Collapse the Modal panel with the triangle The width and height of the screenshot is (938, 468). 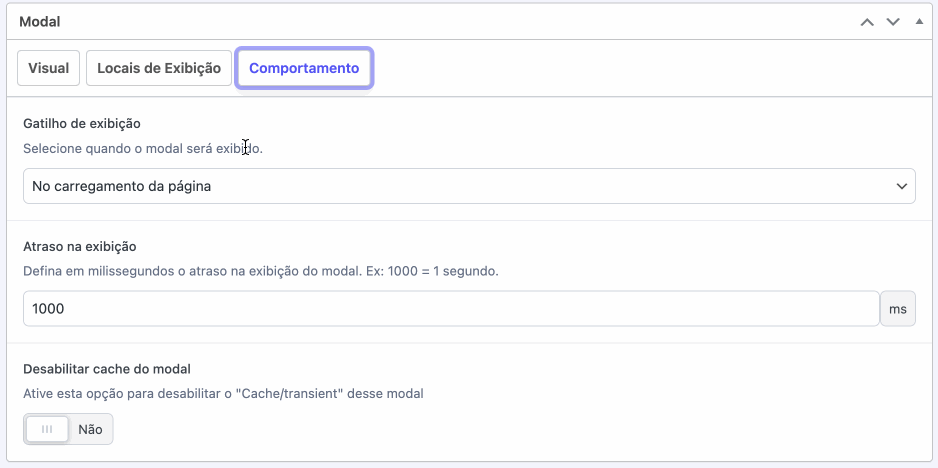pyautogui.click(x=919, y=21)
